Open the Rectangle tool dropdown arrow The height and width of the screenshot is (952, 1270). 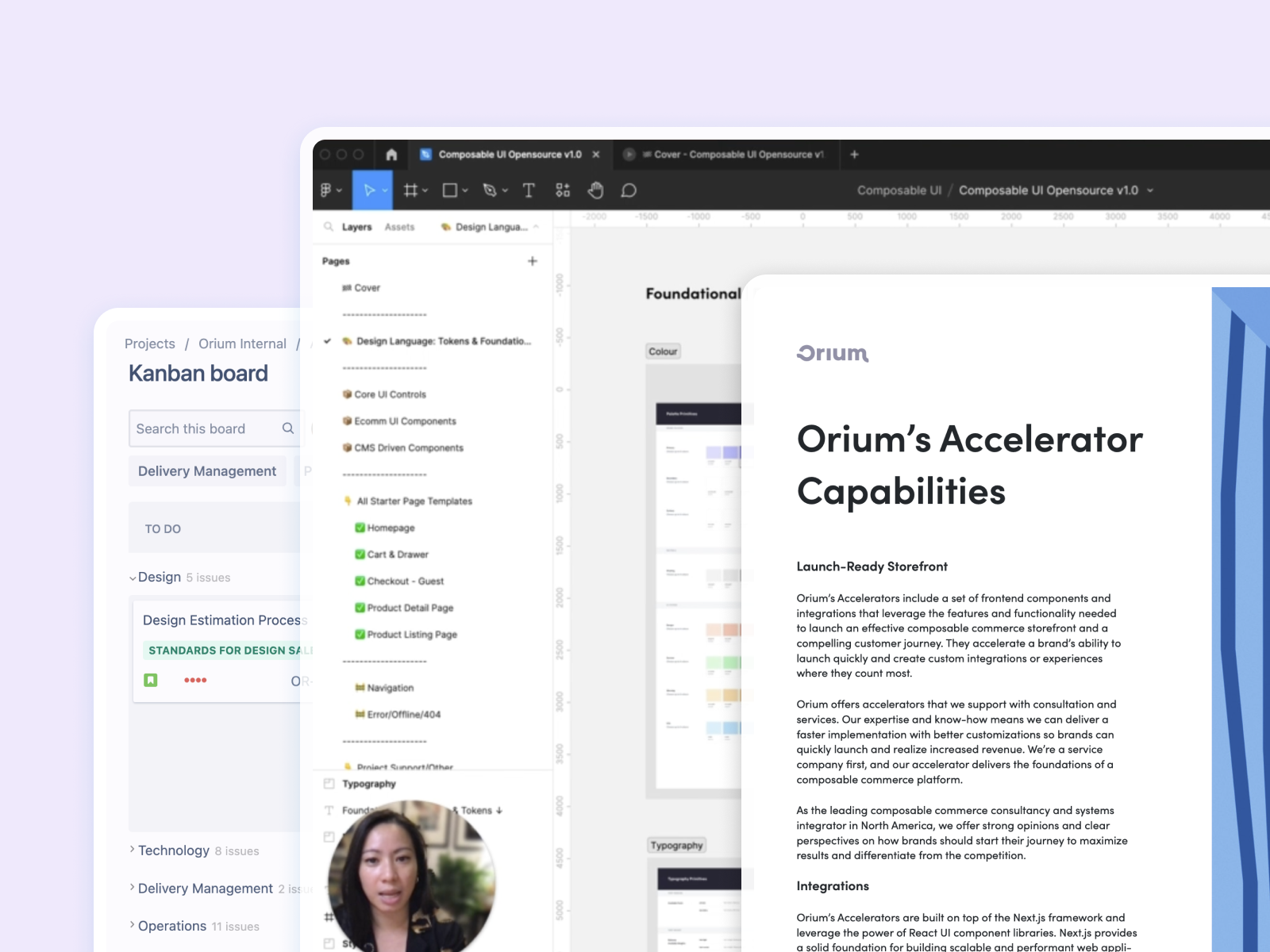point(465,190)
